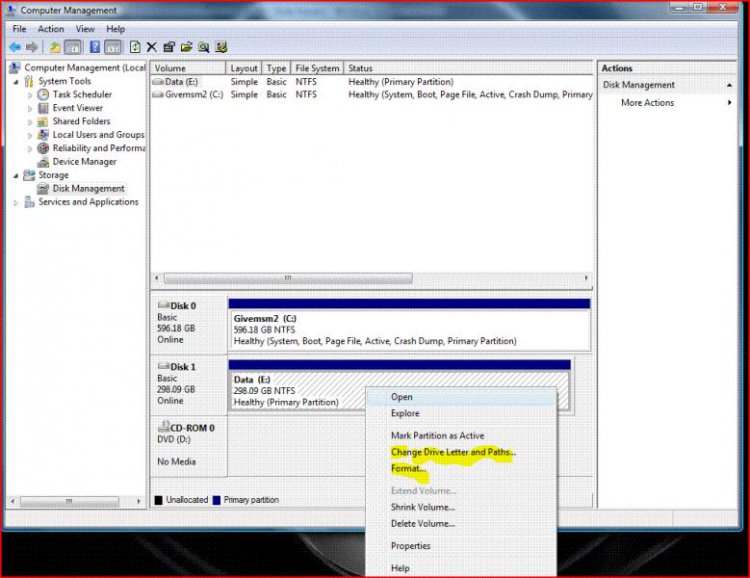The width and height of the screenshot is (750, 578).
Task: Expand Services and Applications node
Action: (x=16, y=202)
